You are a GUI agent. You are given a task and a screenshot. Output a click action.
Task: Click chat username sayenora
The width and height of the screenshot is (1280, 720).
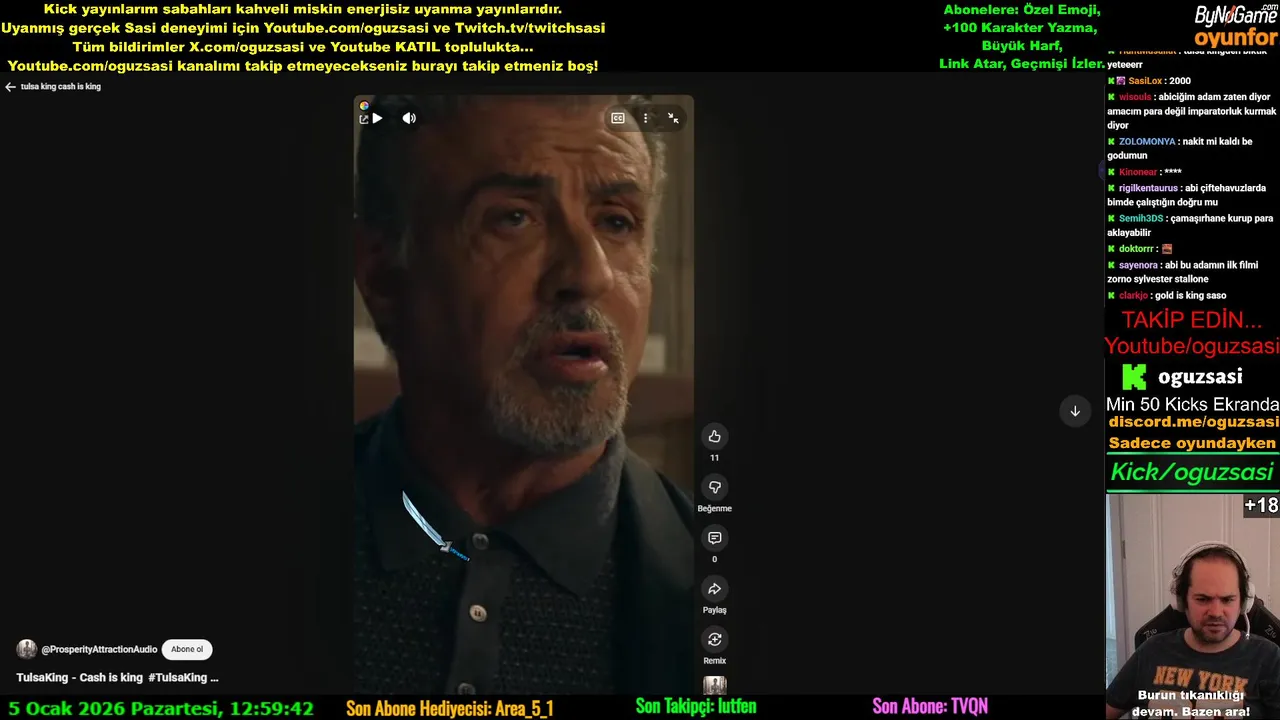[1138, 265]
